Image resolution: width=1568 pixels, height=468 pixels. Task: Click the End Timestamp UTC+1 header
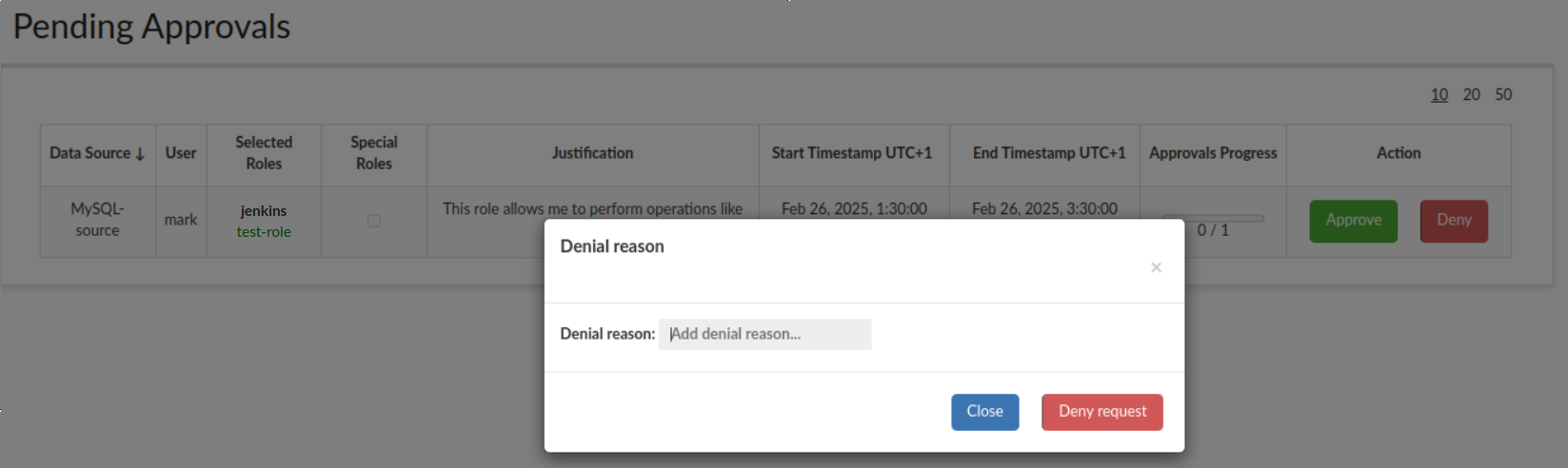(1049, 153)
